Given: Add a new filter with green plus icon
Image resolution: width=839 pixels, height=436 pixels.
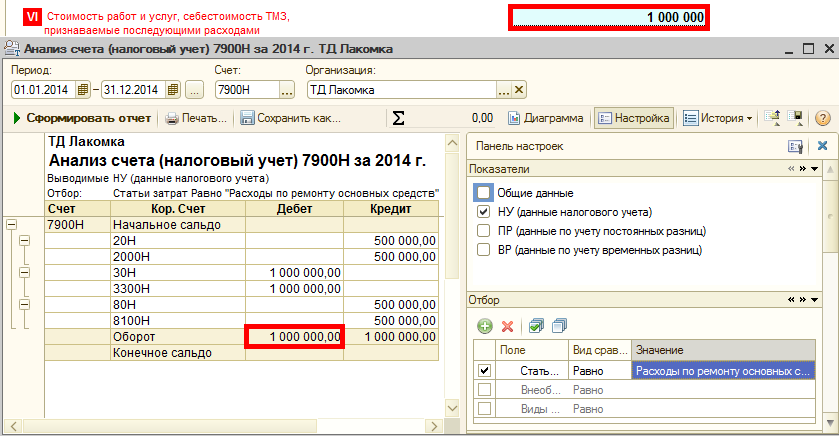Looking at the screenshot, I should 485,326.
